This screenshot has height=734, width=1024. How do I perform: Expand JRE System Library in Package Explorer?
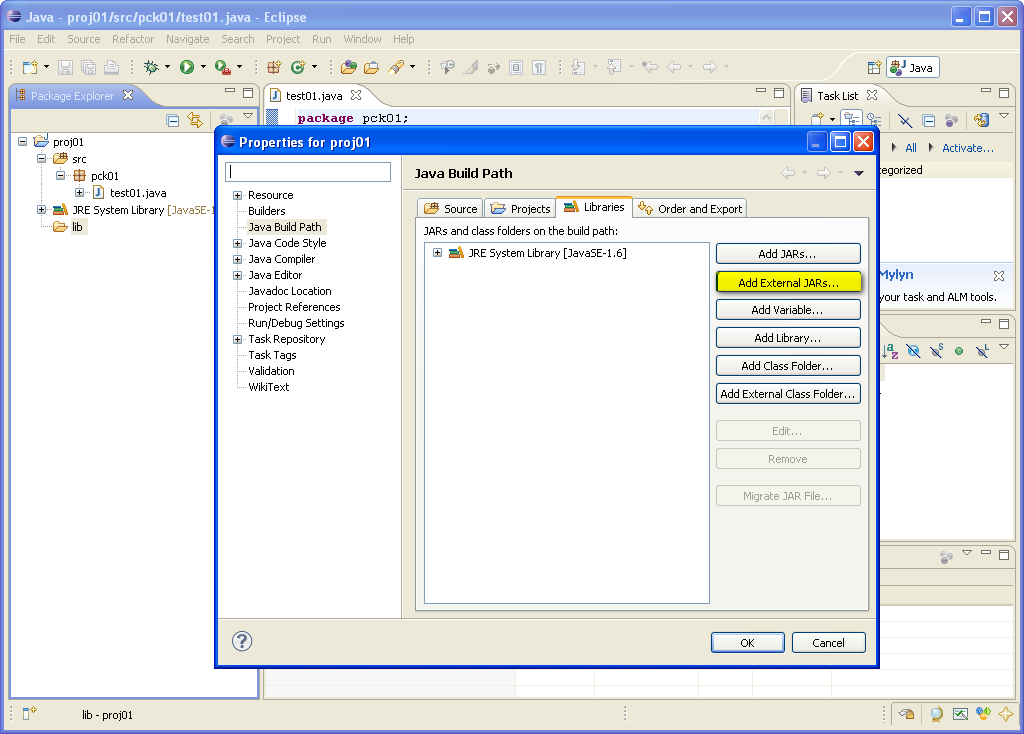42,209
